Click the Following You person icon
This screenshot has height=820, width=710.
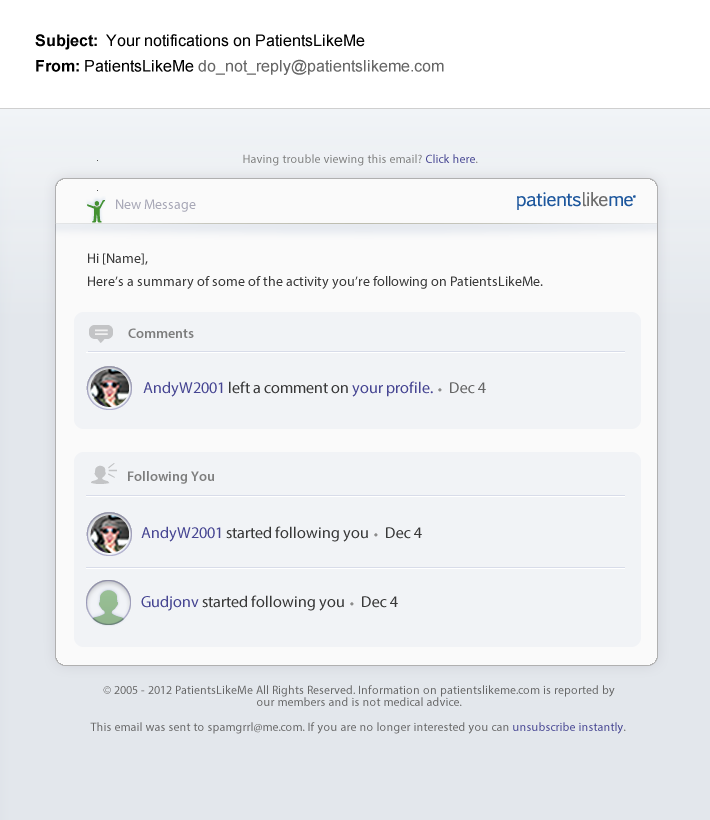tap(104, 474)
